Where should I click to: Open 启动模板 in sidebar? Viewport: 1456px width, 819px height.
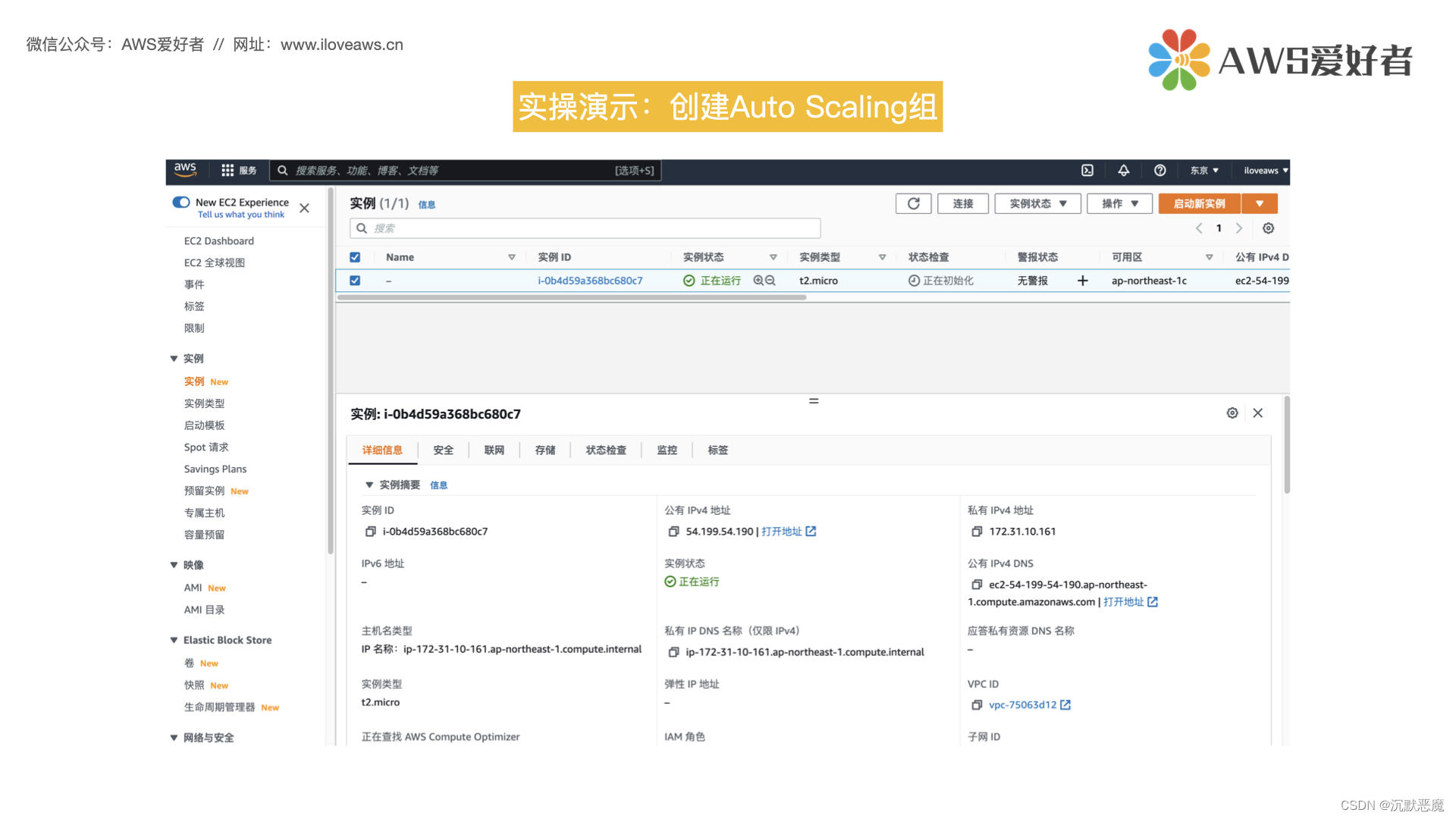[x=205, y=425]
